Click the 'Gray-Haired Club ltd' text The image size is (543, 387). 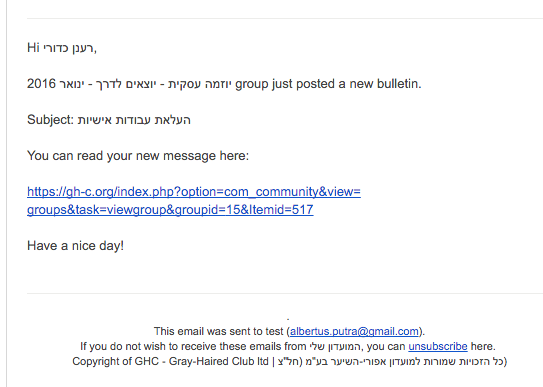tap(219, 361)
